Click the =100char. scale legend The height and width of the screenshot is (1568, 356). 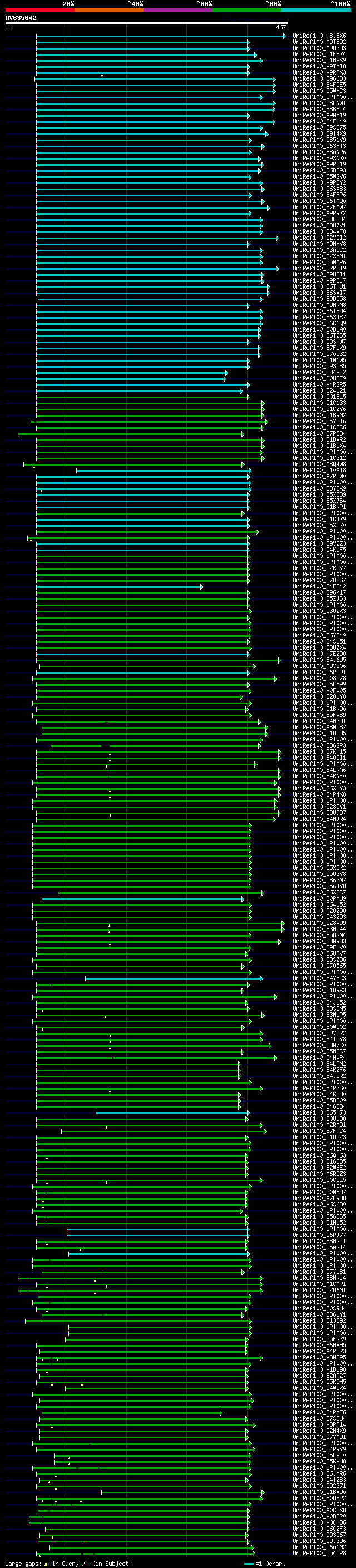pos(265,1564)
